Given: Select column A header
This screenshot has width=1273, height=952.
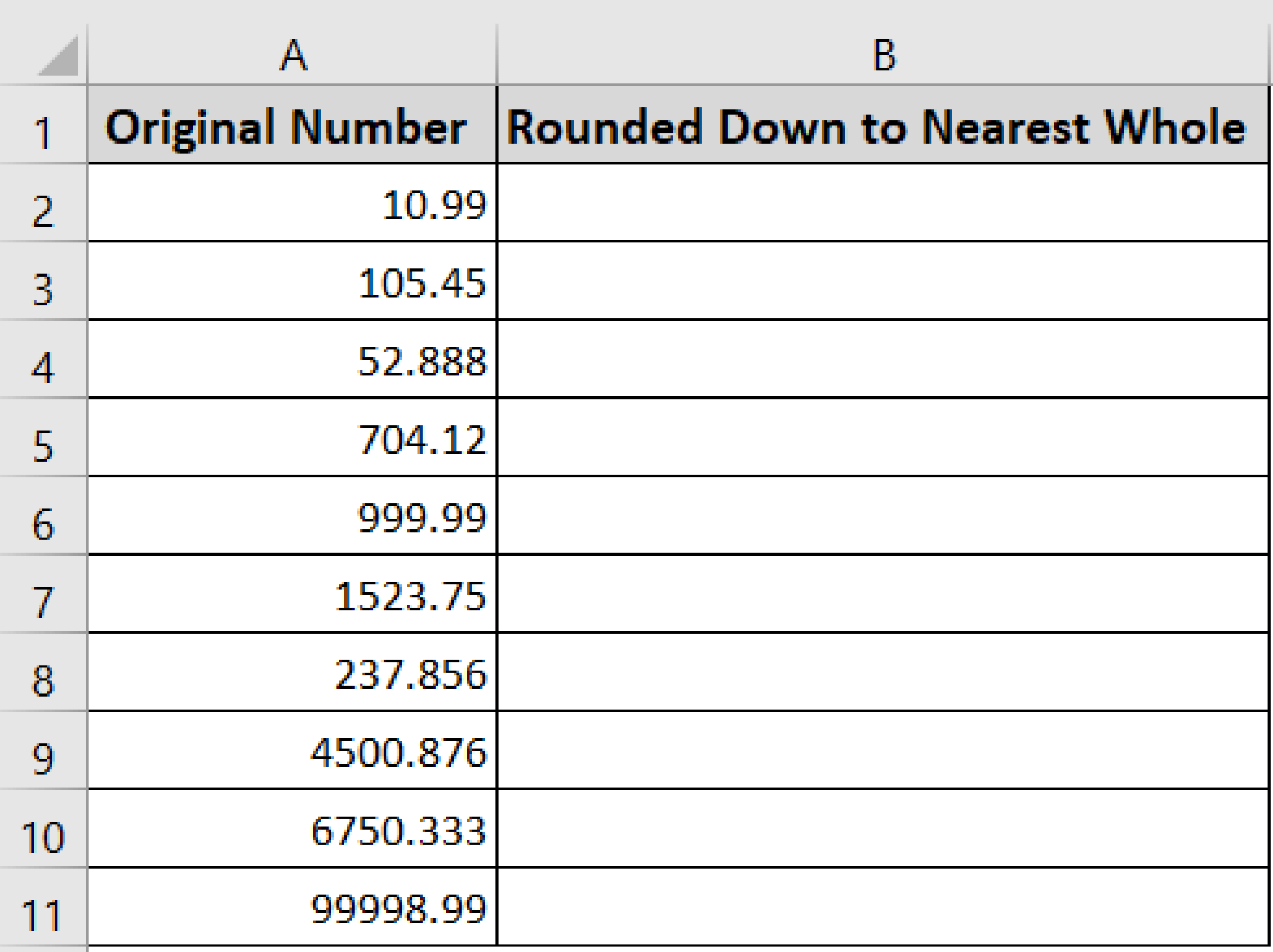Looking at the screenshot, I should click(293, 56).
